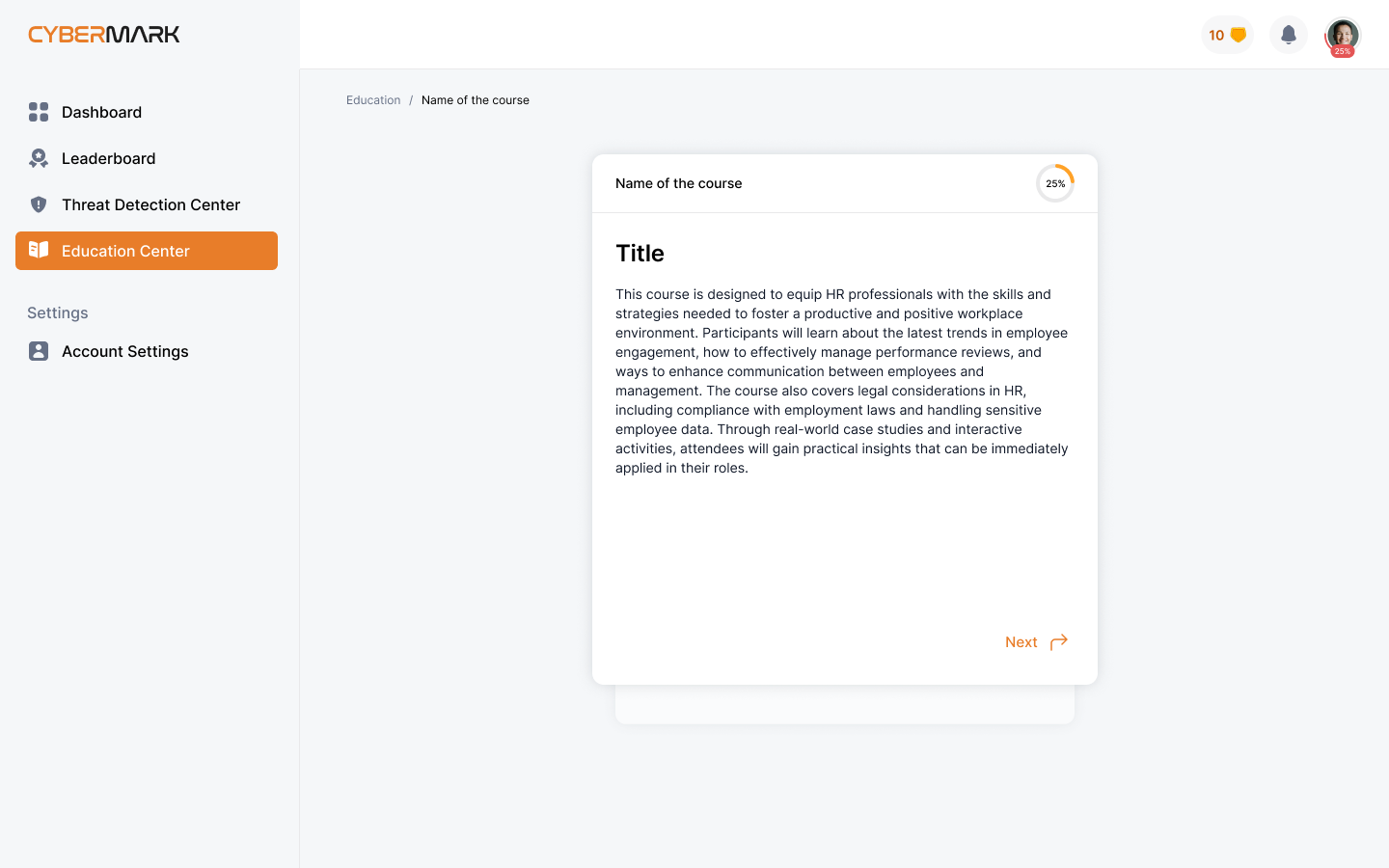The width and height of the screenshot is (1389, 868).
Task: Click the 25% course progress ring
Action: (x=1055, y=183)
